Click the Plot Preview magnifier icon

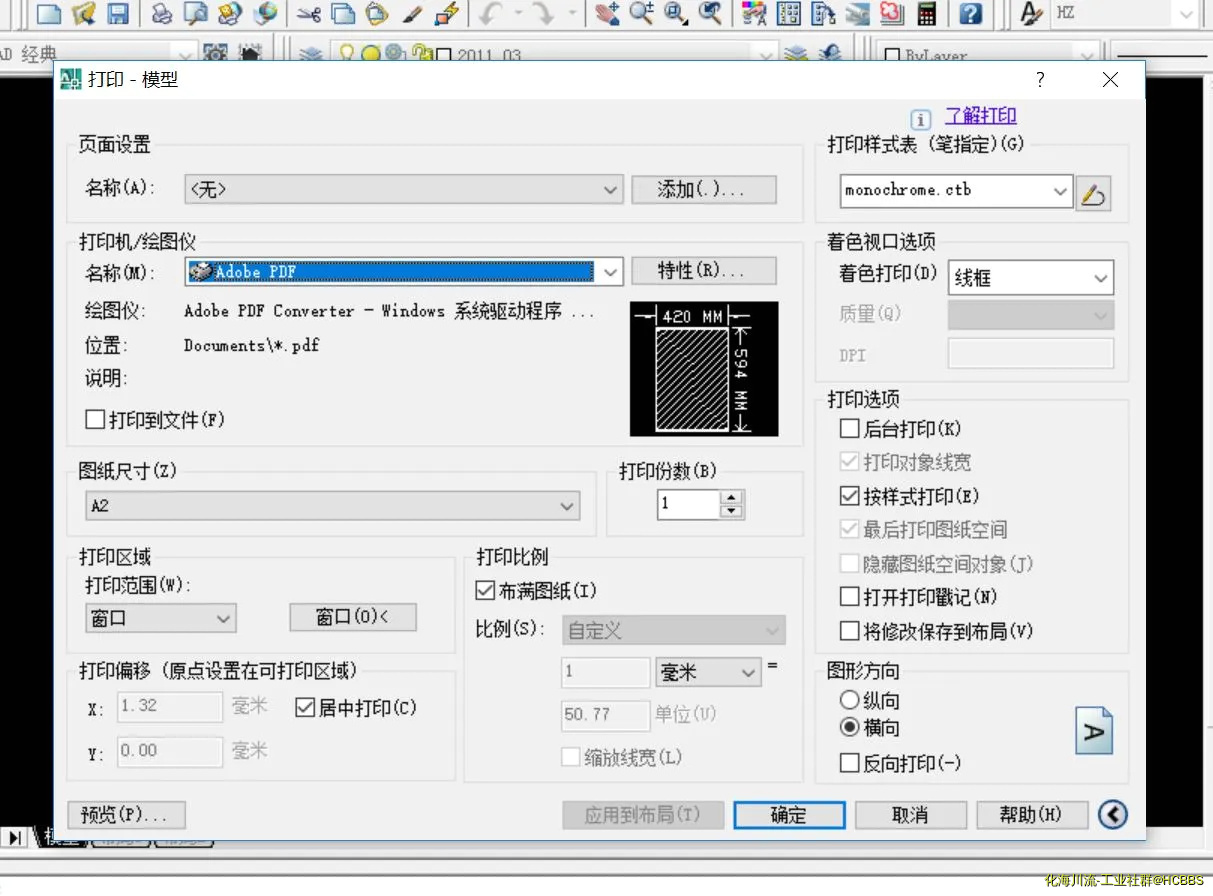point(195,14)
